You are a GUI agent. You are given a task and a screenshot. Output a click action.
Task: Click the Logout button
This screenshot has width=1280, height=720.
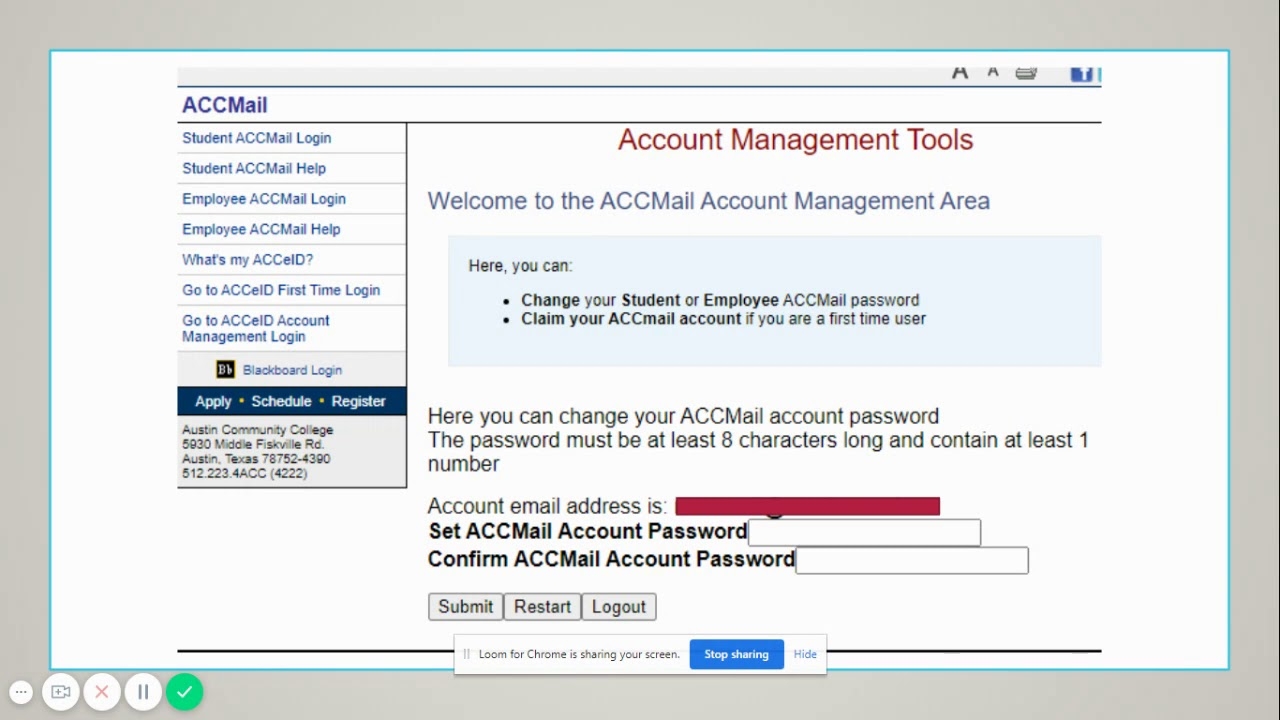tap(618, 607)
